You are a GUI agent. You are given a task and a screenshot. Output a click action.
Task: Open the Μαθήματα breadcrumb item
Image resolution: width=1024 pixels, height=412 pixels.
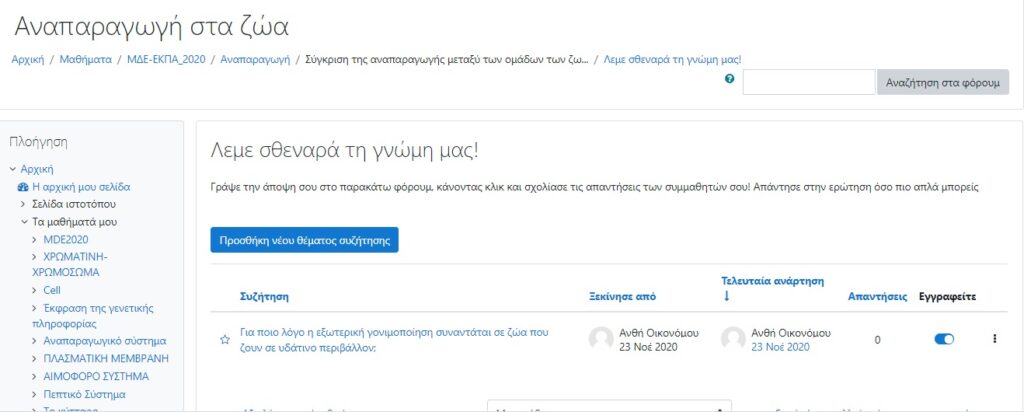tap(85, 60)
